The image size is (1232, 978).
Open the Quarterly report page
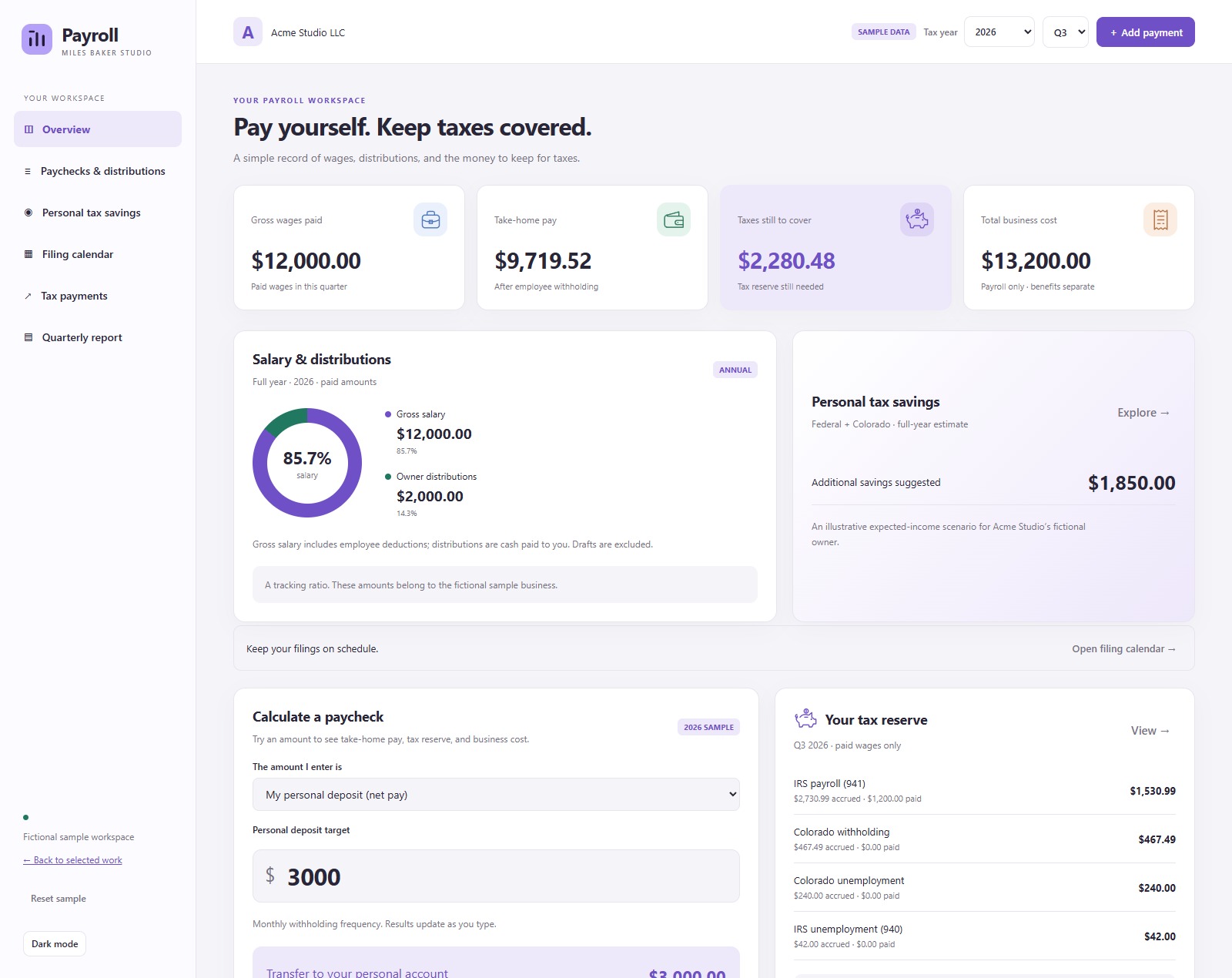click(x=98, y=337)
